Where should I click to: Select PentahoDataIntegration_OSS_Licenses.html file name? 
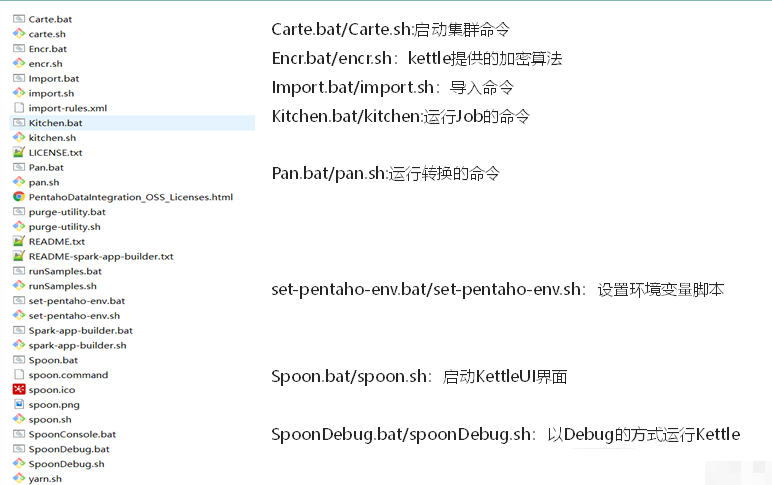click(130, 197)
